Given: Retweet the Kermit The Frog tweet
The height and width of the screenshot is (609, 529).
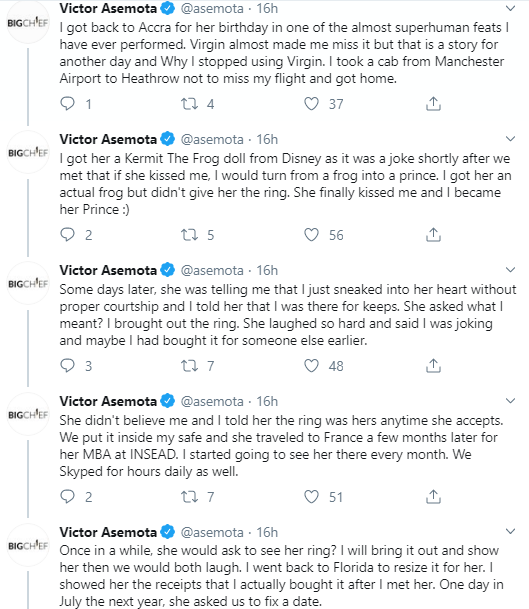Looking at the screenshot, I should 190,235.
